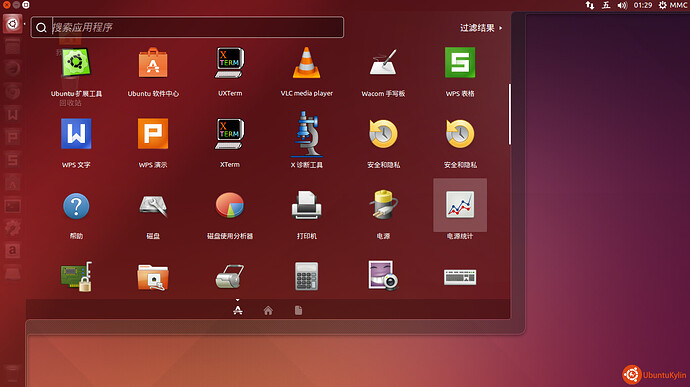
Task: Open the orange folder with keys icon
Action: [x=153, y=277]
